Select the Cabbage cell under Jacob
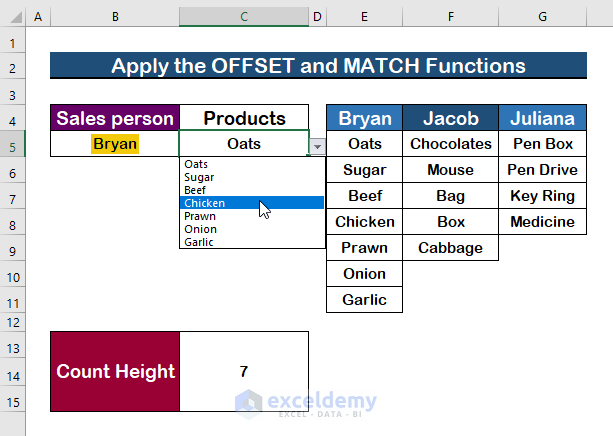 tap(450, 248)
